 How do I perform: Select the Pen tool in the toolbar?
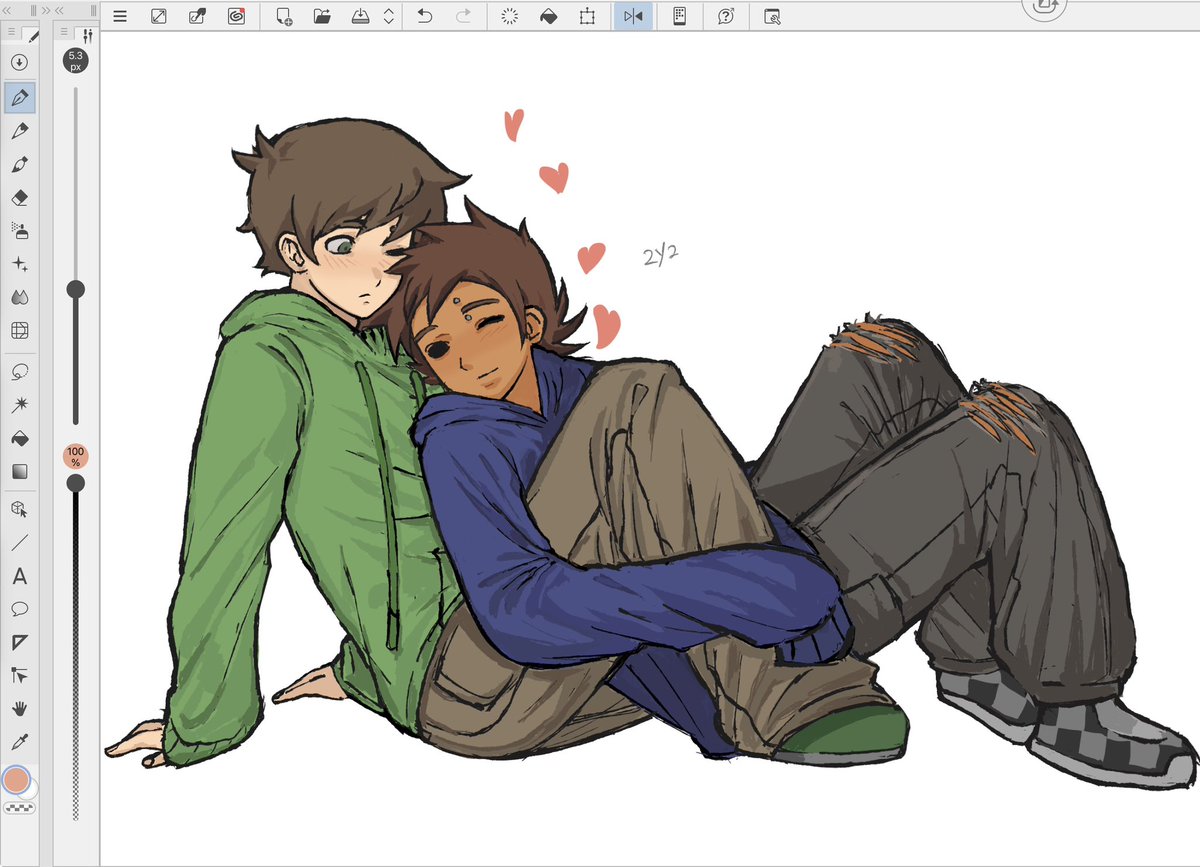point(19,97)
